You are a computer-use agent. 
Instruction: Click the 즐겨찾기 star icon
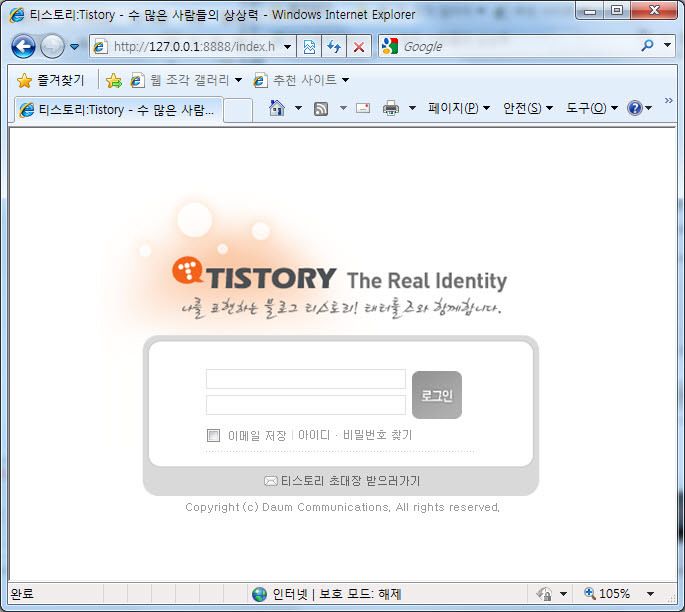coord(24,80)
